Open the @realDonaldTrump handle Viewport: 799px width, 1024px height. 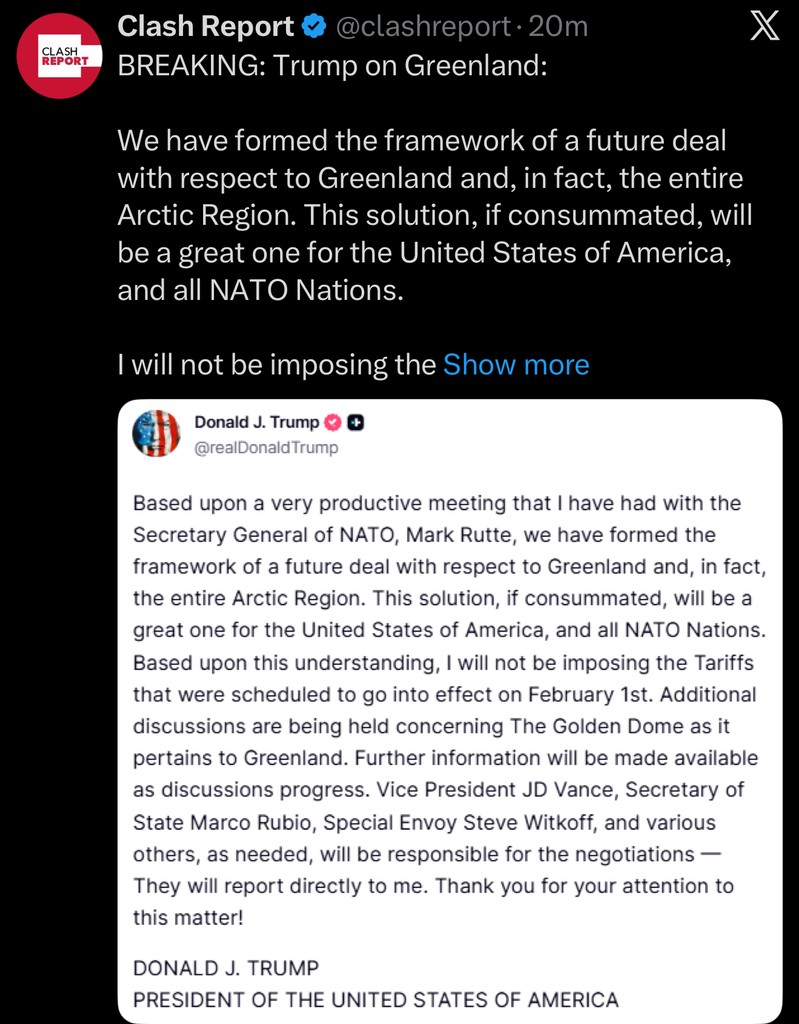(266, 447)
